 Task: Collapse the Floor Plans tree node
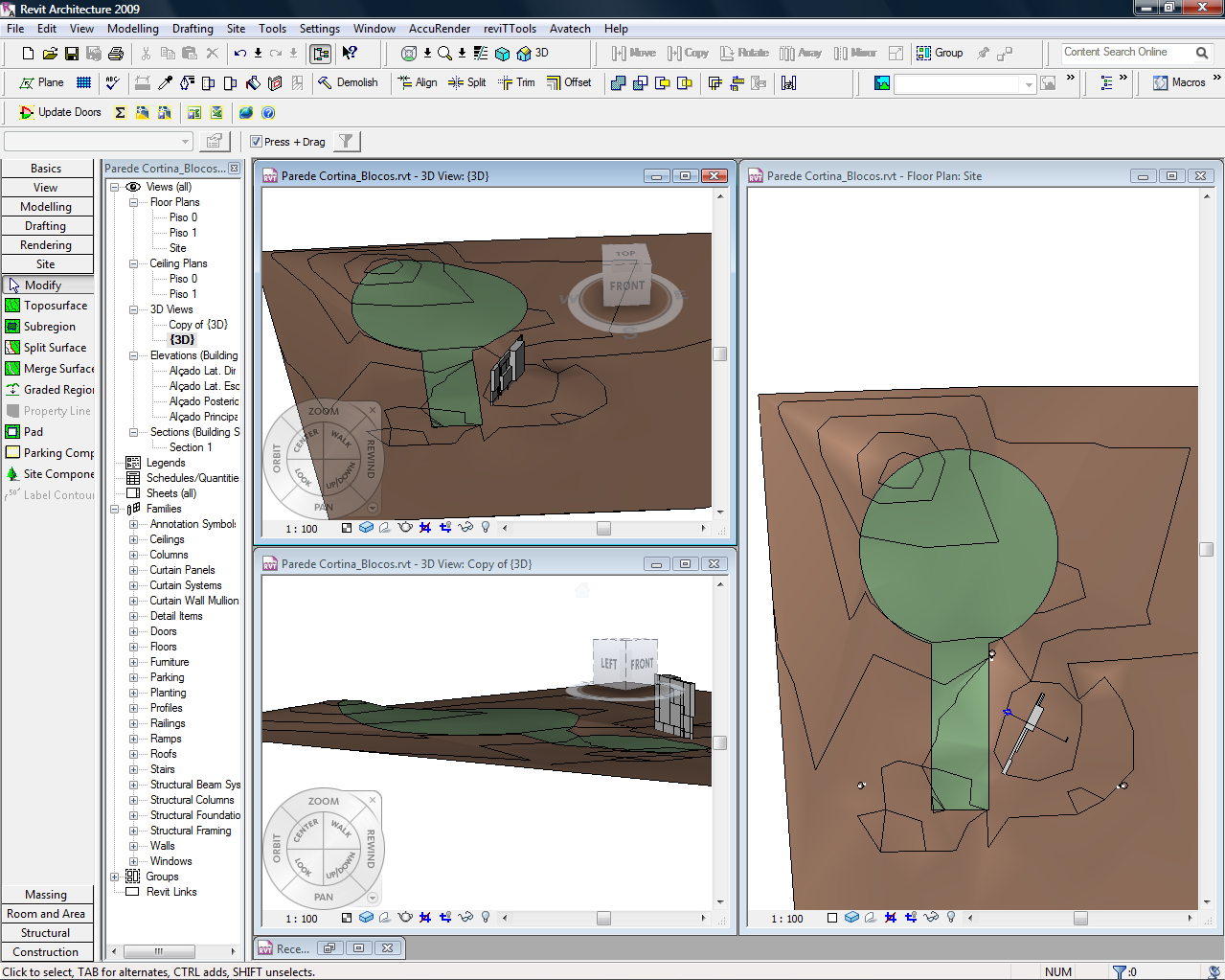[x=134, y=202]
